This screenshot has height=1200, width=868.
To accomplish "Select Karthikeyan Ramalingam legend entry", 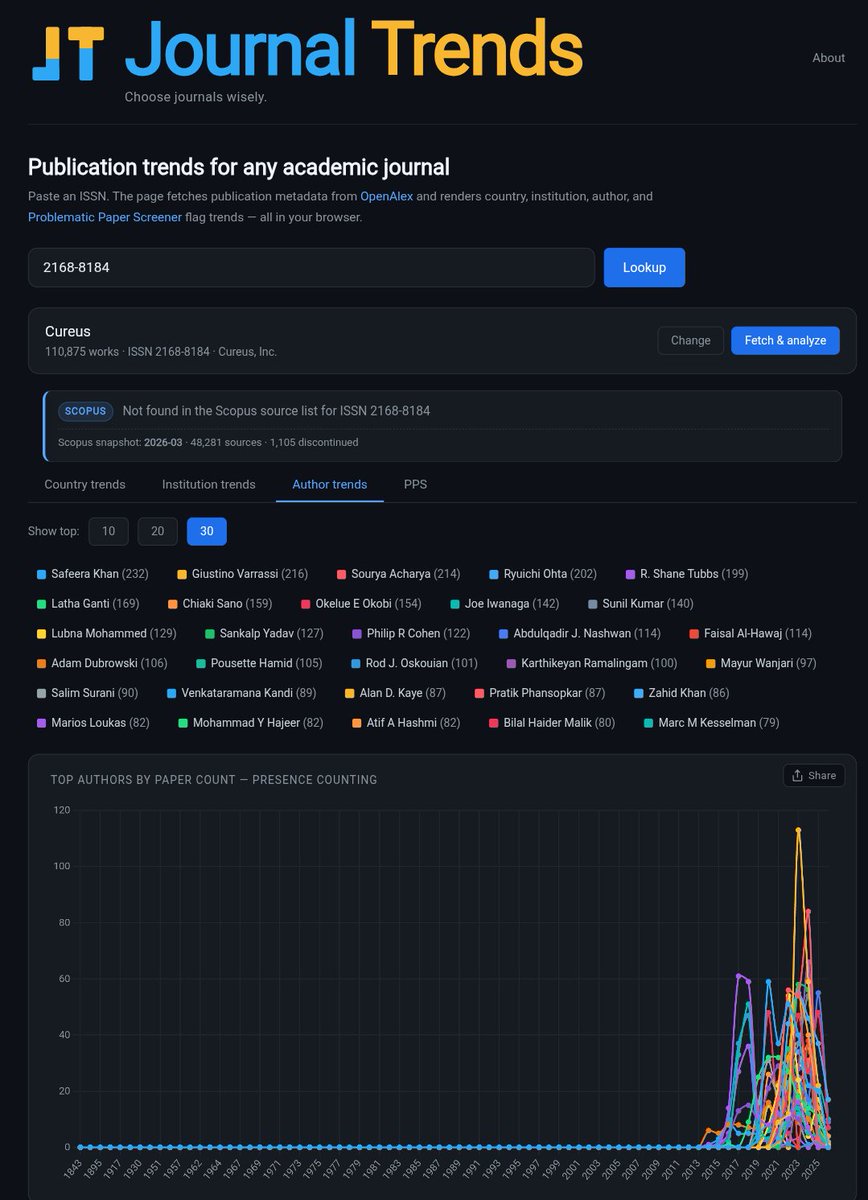I will [592, 663].
